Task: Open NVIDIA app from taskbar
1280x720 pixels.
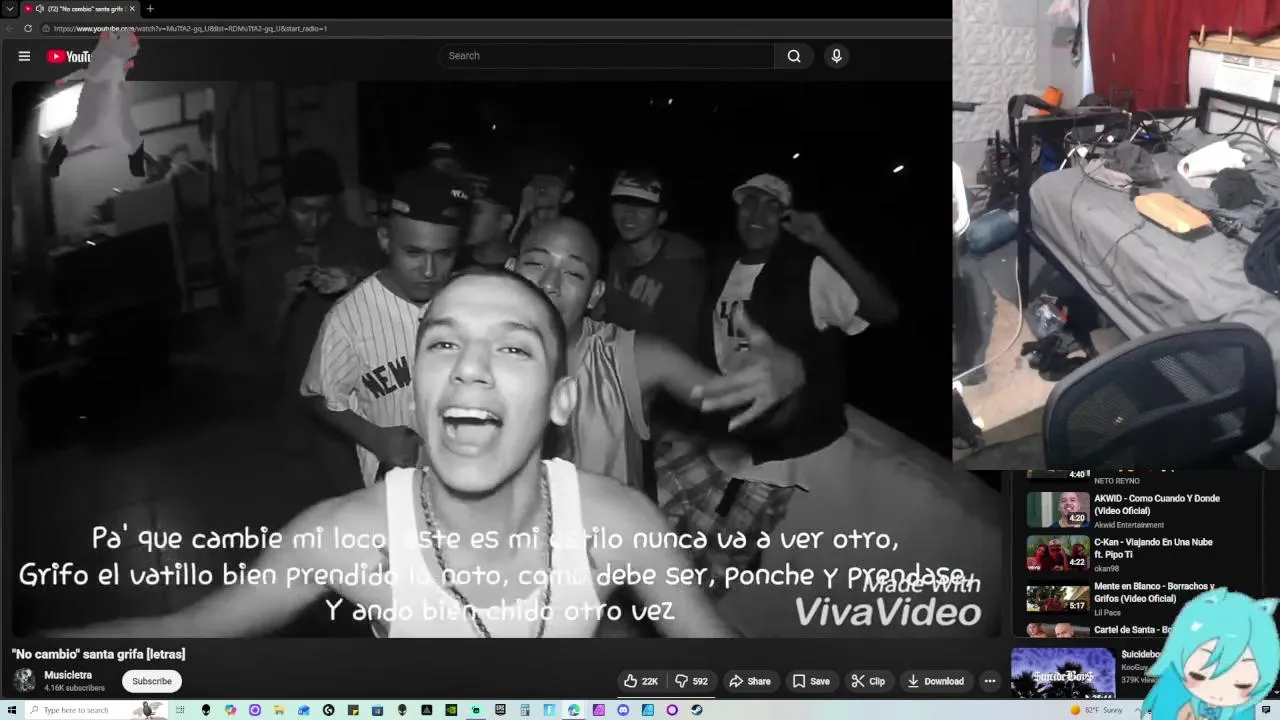Action: (x=450, y=710)
